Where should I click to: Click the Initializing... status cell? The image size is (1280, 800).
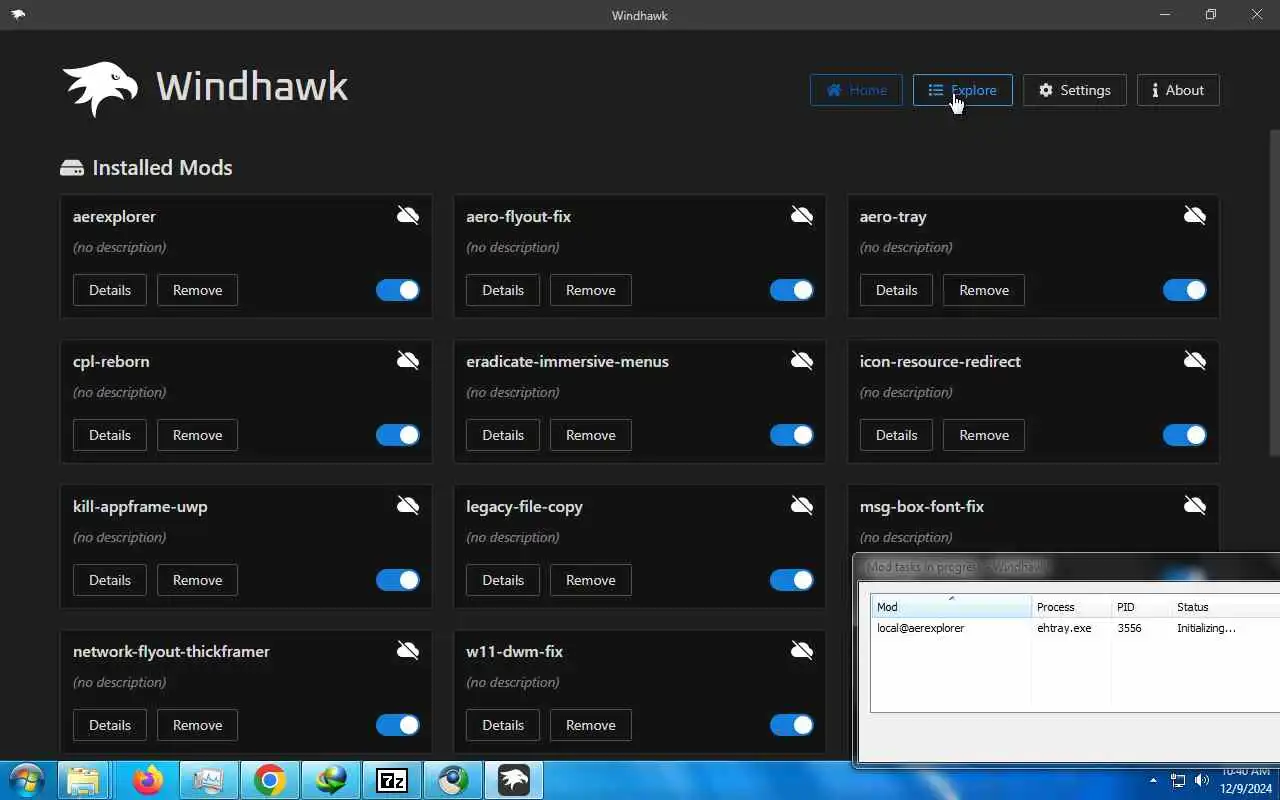pyautogui.click(x=1206, y=628)
